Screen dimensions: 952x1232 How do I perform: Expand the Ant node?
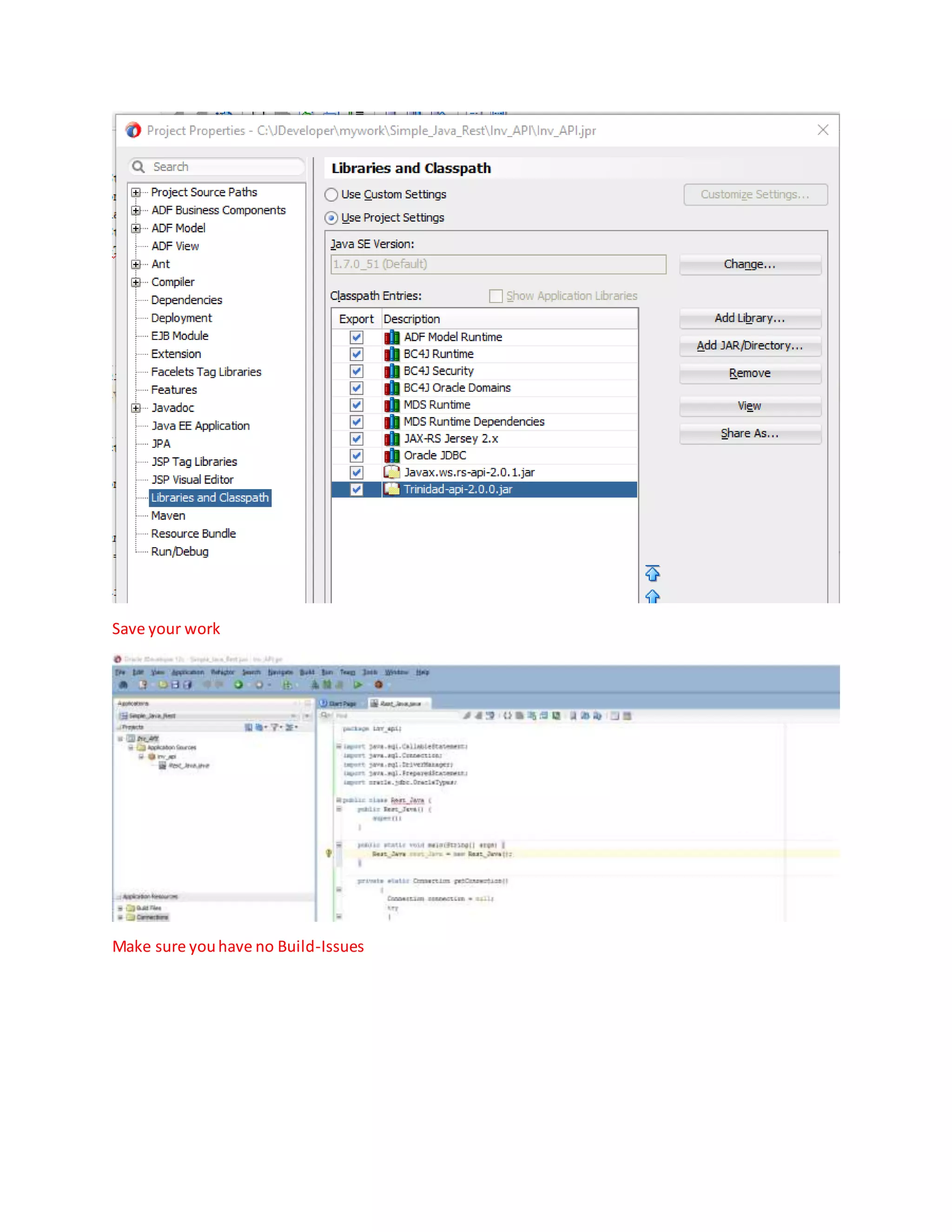point(136,264)
